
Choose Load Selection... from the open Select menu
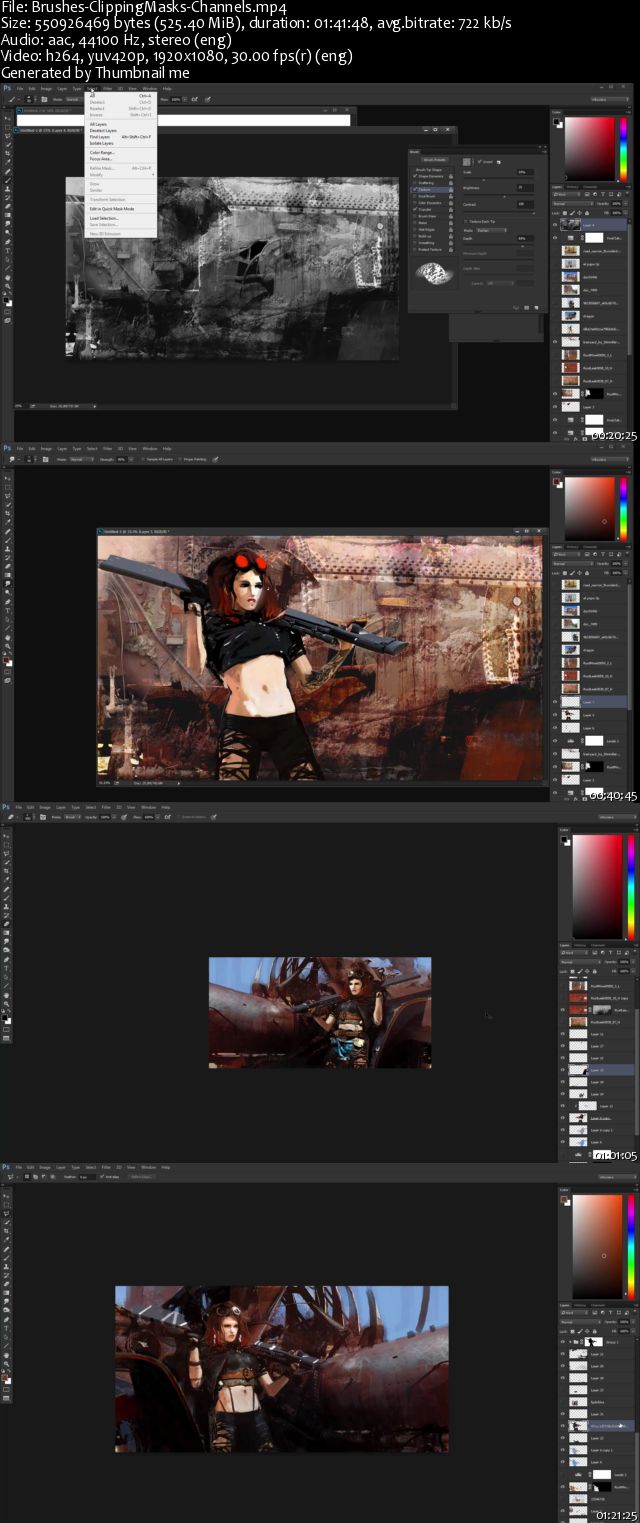[x=104, y=218]
